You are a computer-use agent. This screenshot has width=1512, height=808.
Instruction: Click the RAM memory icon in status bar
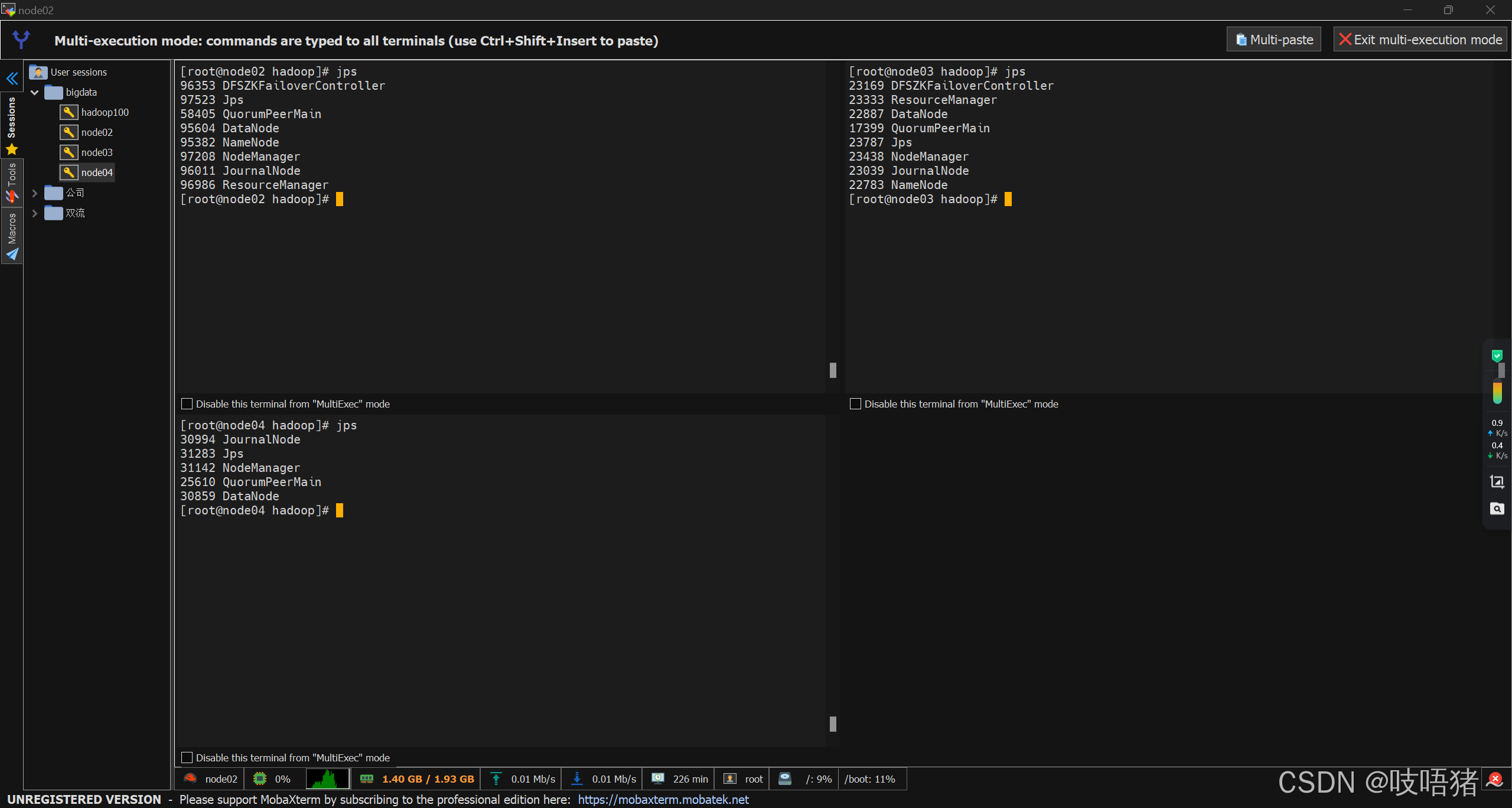367,779
